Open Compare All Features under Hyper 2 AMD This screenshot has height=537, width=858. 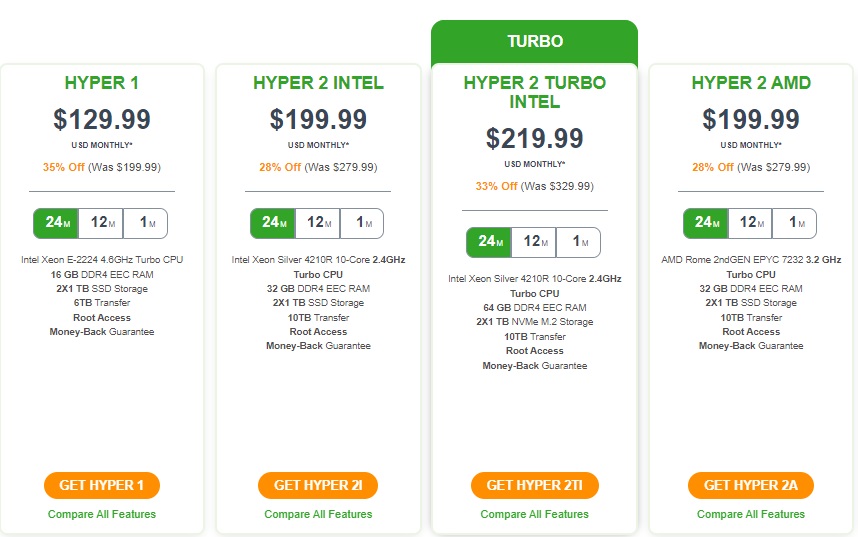(751, 515)
